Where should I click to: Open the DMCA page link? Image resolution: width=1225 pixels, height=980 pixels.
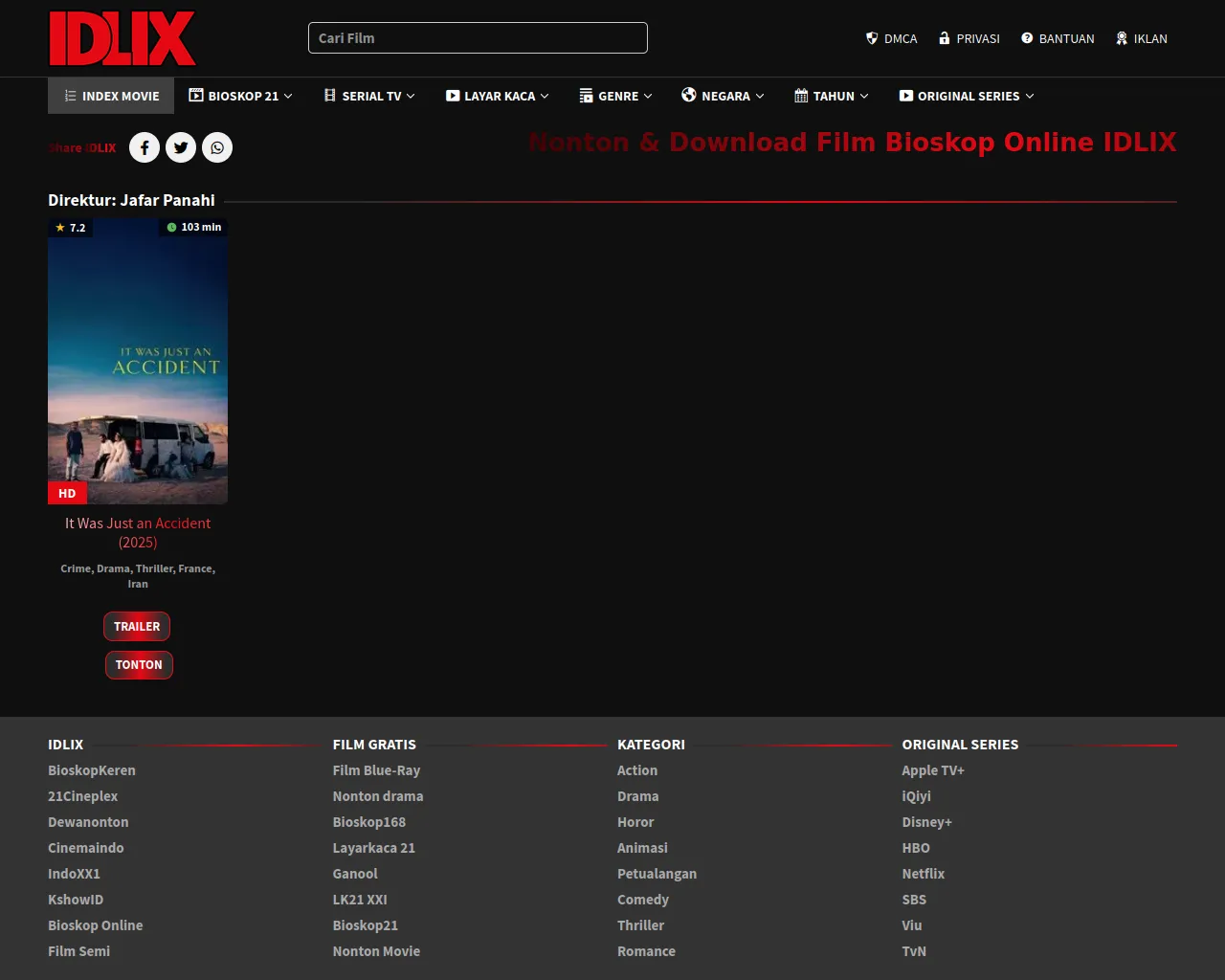[x=891, y=38]
